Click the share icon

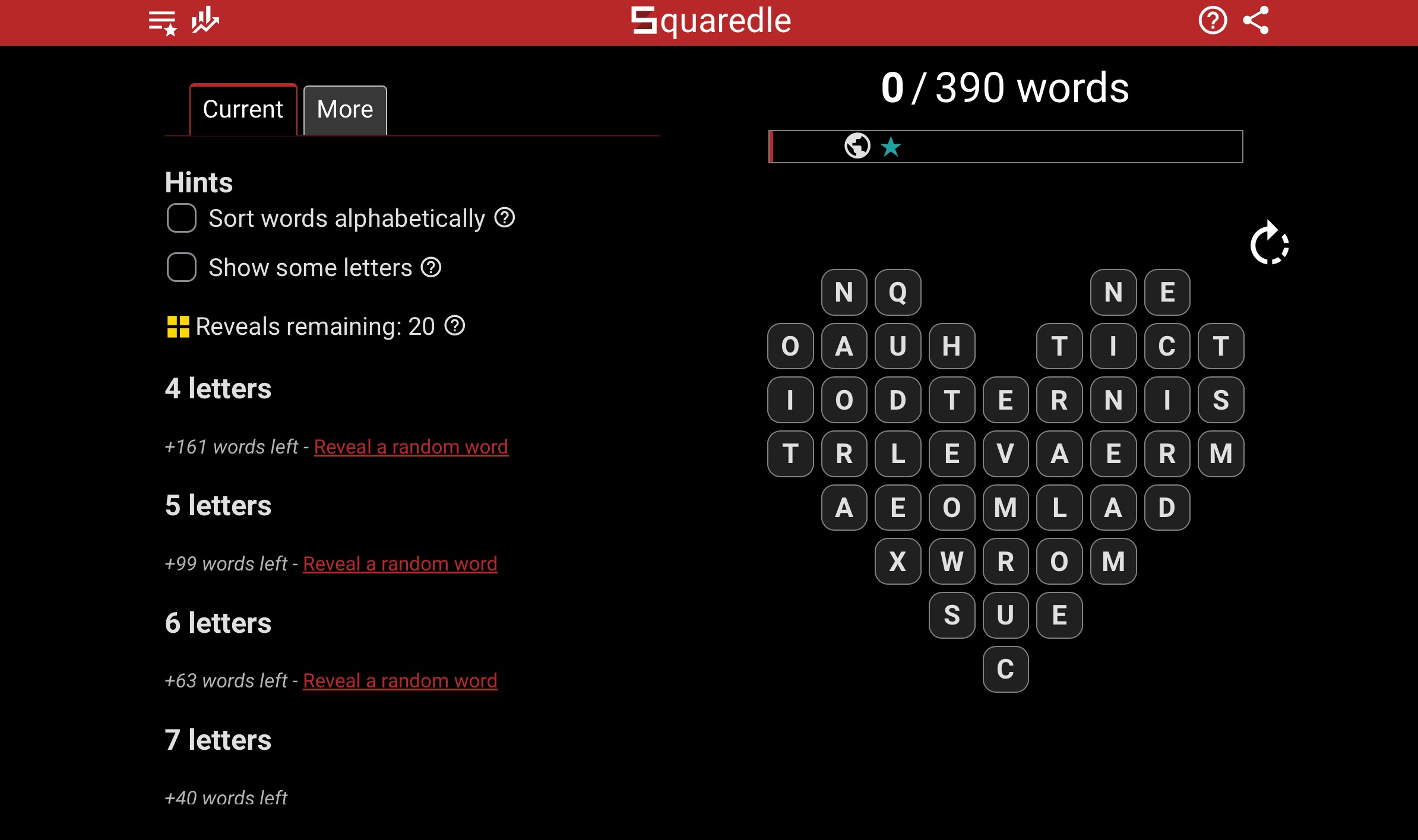1258,21
